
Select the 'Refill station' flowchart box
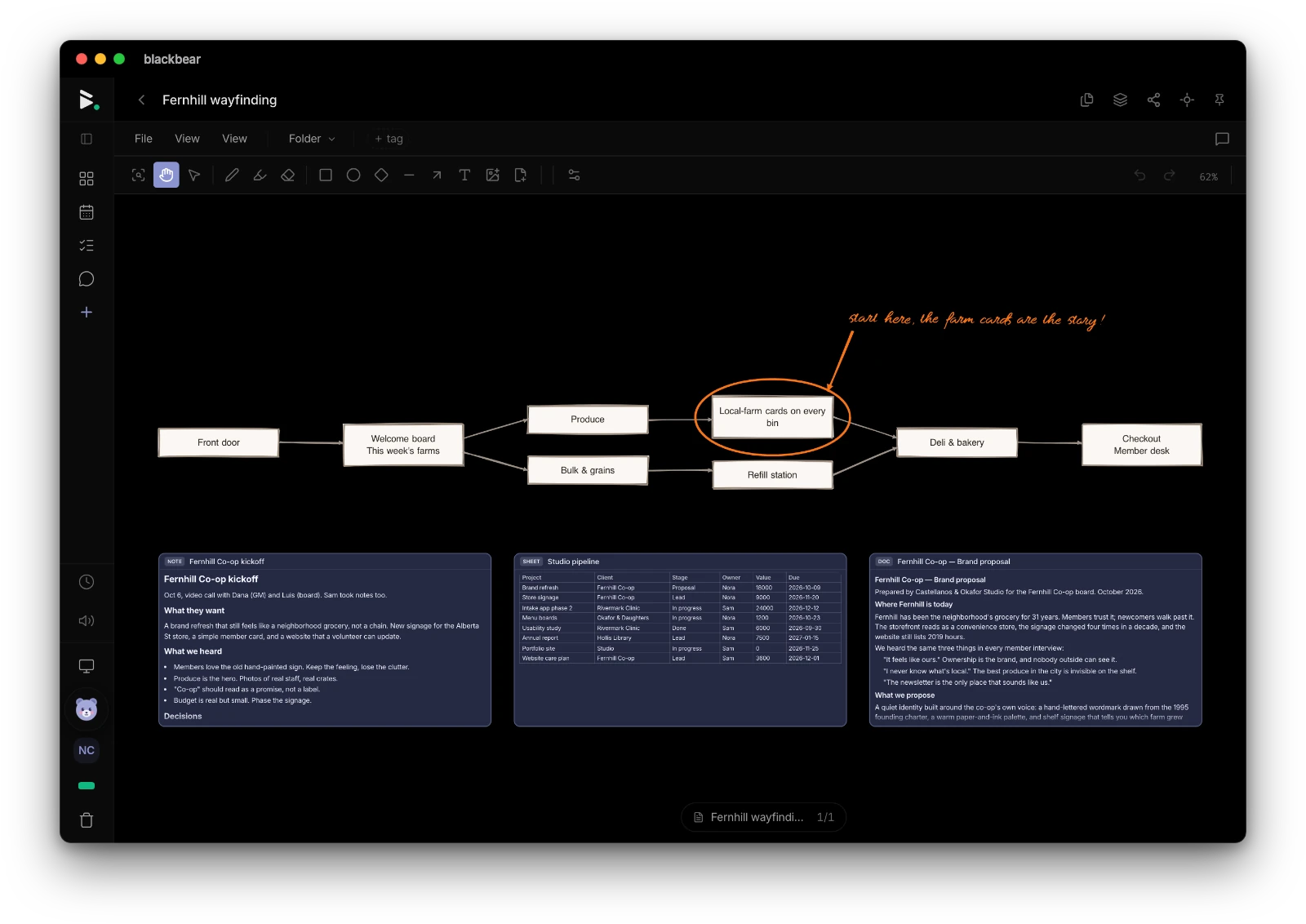coord(772,475)
